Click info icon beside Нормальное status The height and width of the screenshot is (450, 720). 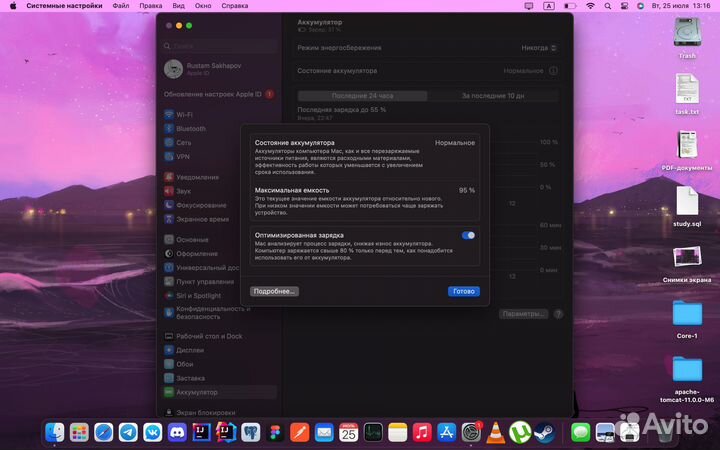553,71
